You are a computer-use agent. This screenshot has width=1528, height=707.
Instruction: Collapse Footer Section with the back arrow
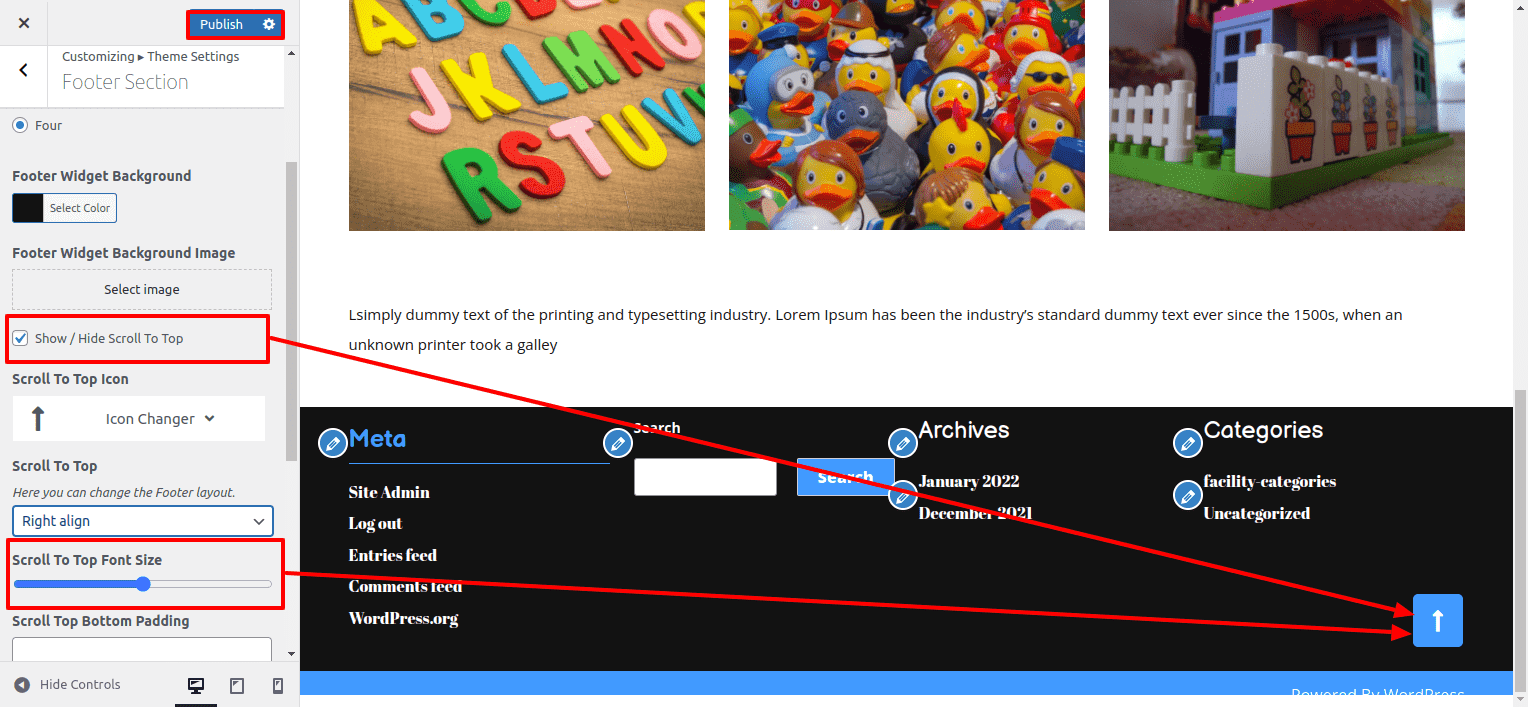point(22,70)
